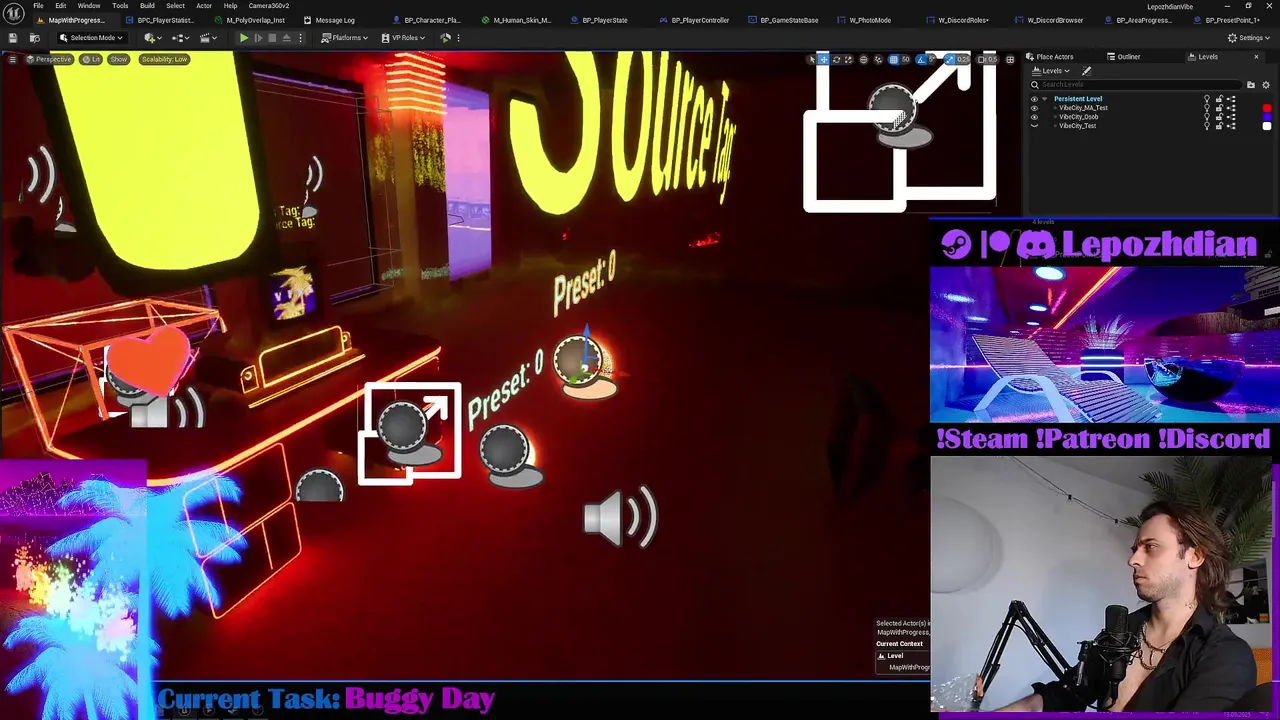Open camera speed setting in viewport

[x=988, y=59]
